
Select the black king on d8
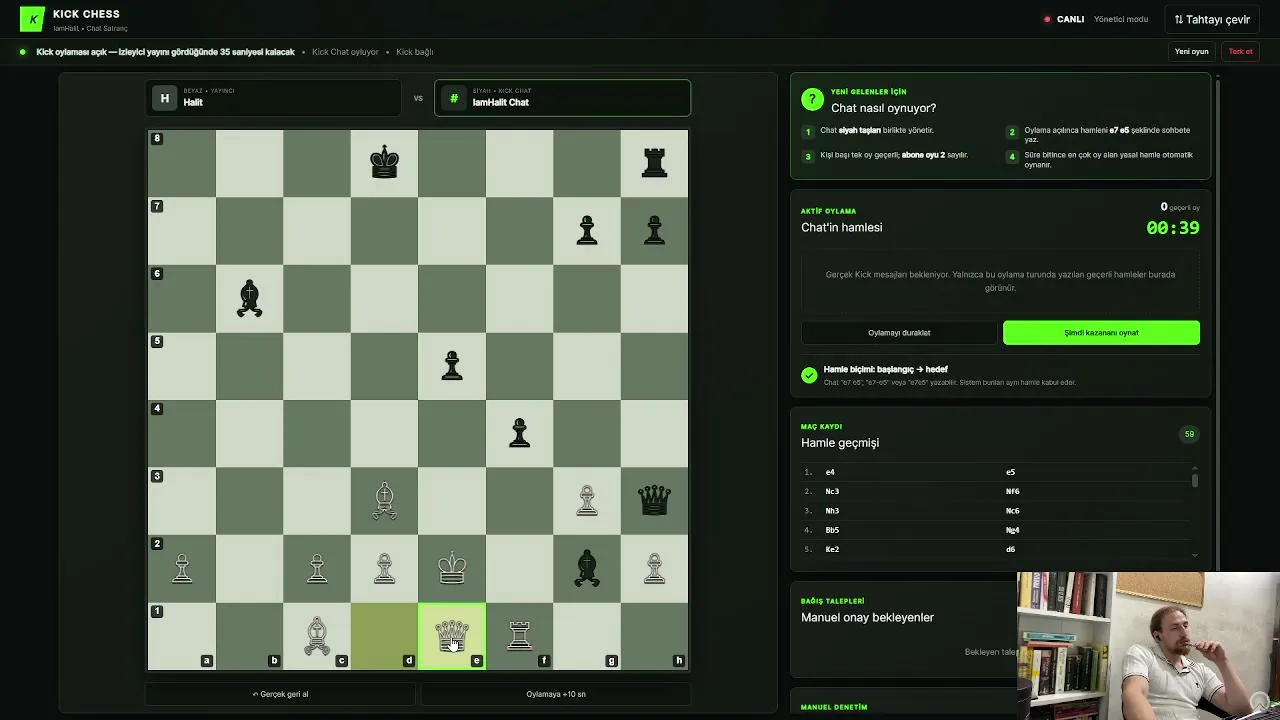(384, 162)
